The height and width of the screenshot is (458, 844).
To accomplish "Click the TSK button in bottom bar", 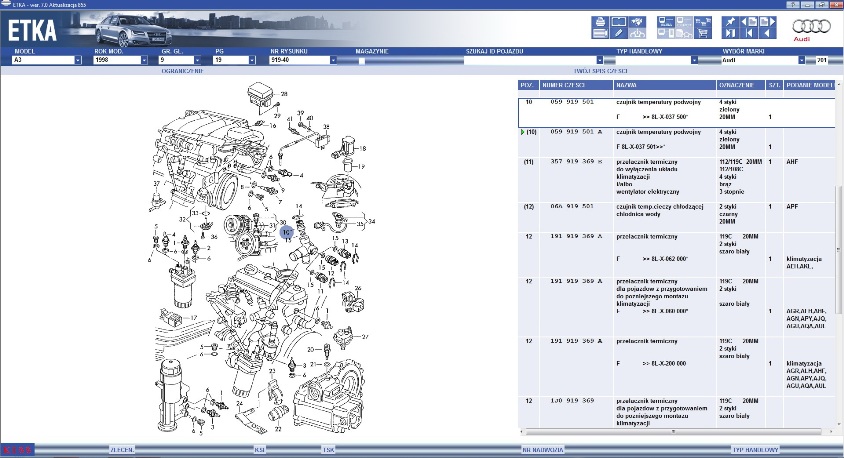I will (x=328, y=450).
